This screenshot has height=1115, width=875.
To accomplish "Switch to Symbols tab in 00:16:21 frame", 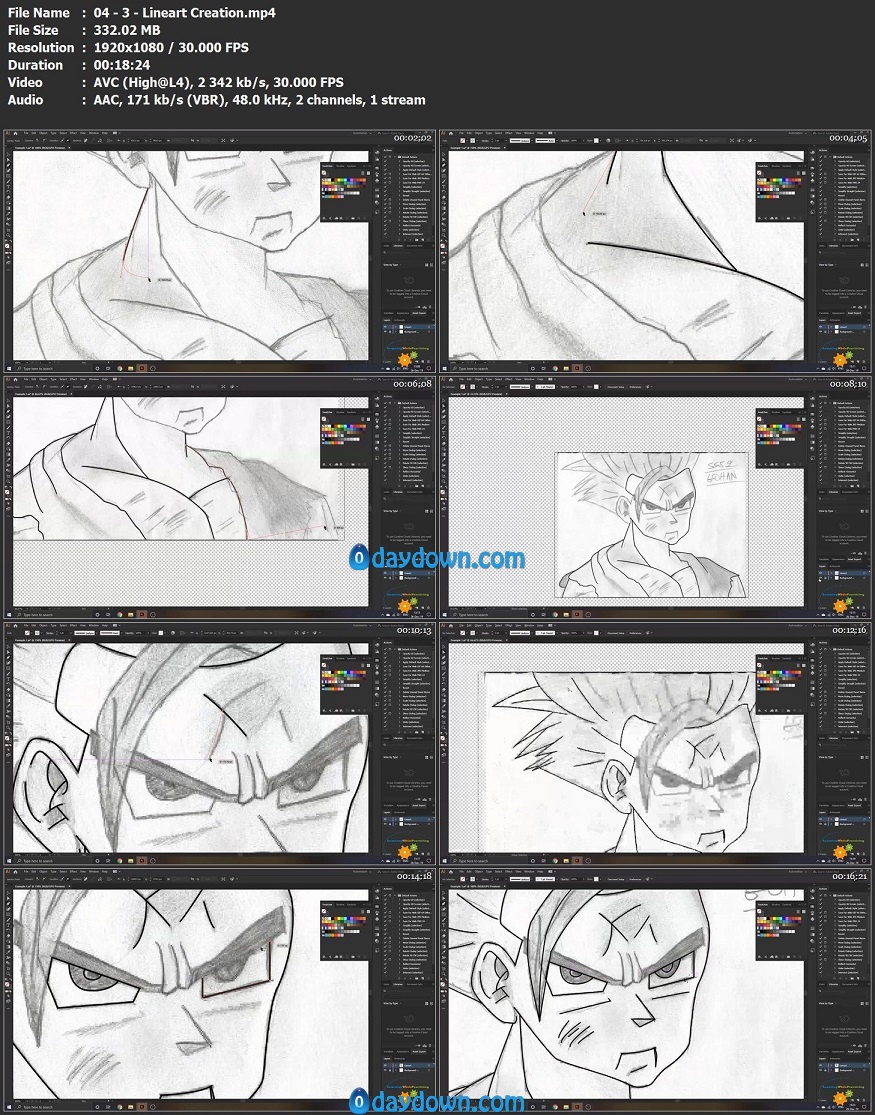I will (787, 905).
